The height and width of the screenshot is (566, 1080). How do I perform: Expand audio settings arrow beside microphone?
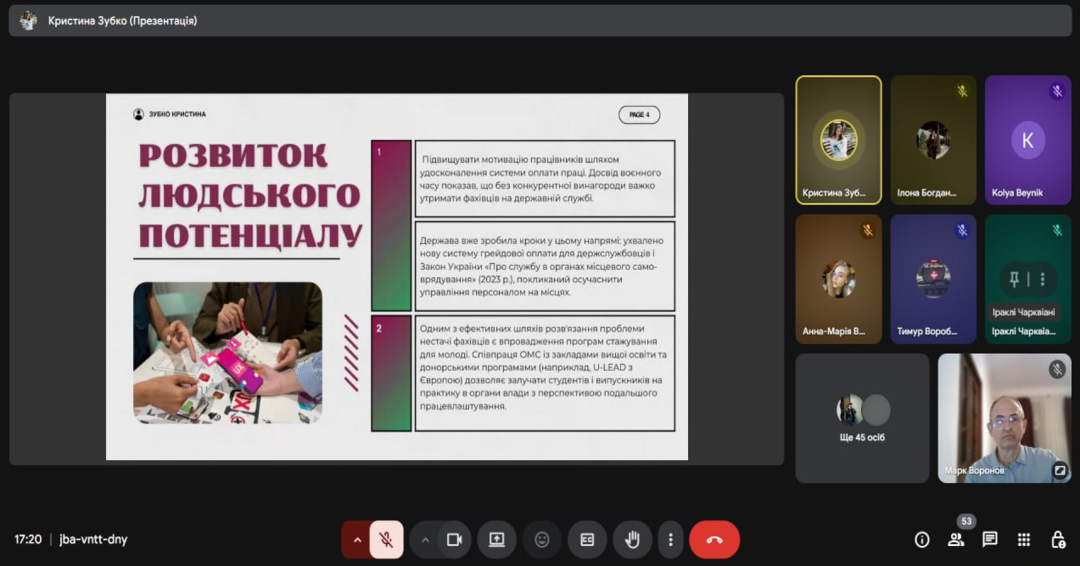[357, 540]
